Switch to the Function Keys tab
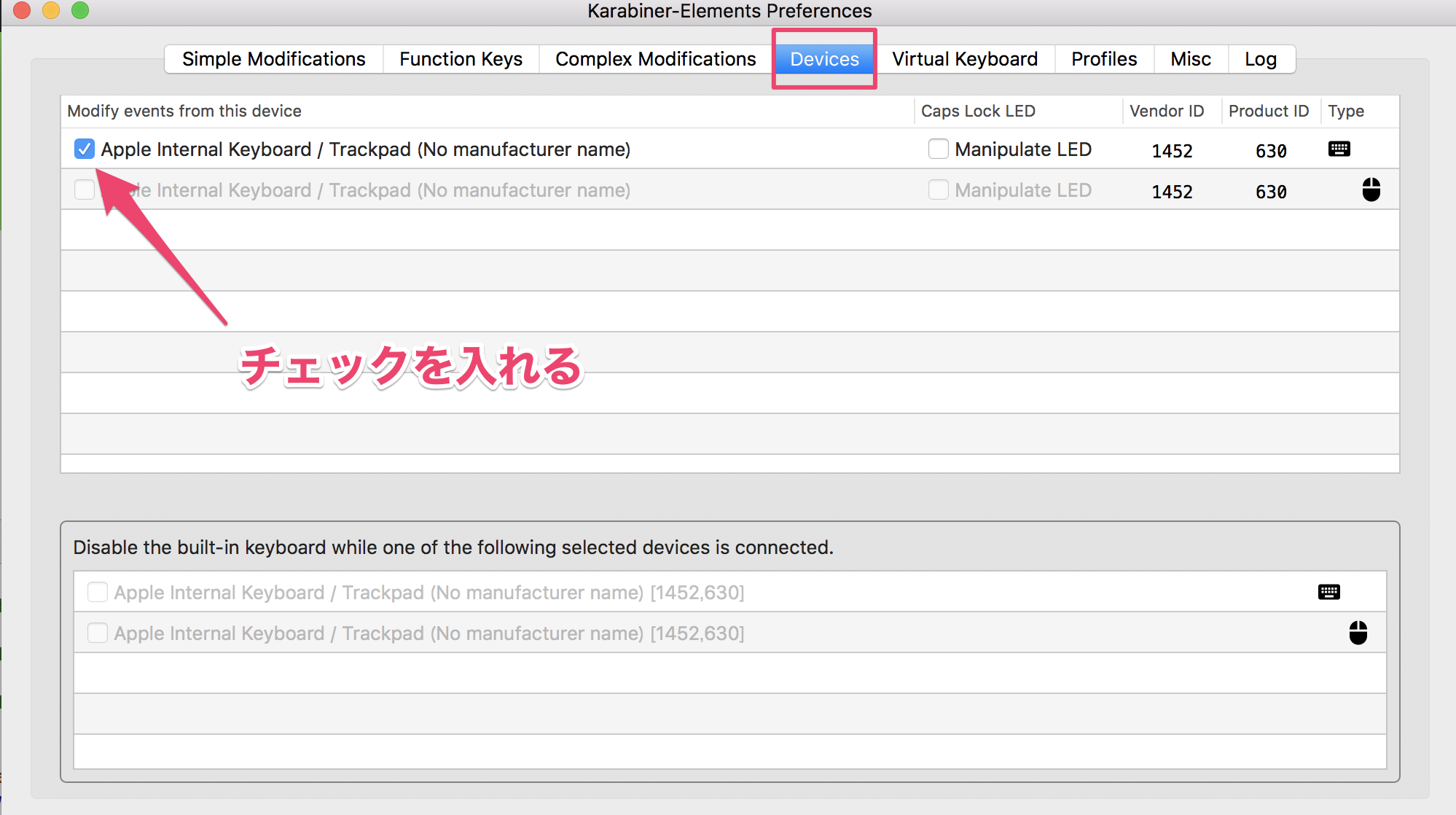Image resolution: width=1456 pixels, height=815 pixels. pos(461,59)
